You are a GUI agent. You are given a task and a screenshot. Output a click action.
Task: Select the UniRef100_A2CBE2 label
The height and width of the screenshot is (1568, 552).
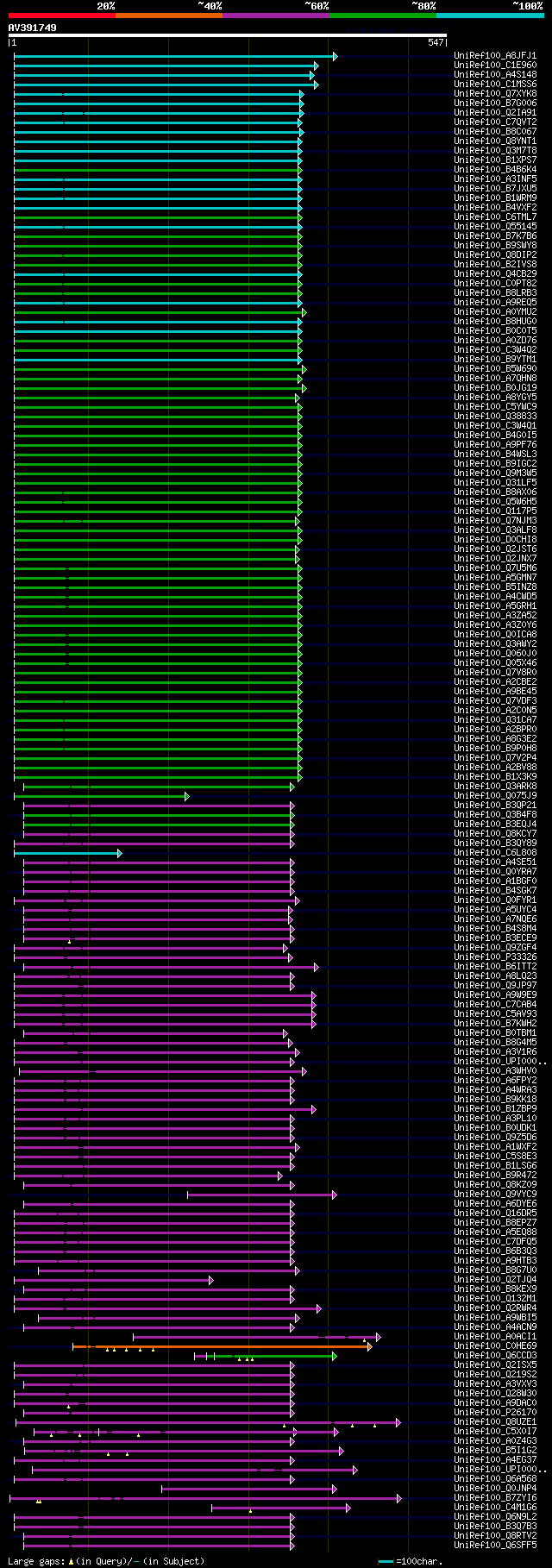click(x=495, y=681)
